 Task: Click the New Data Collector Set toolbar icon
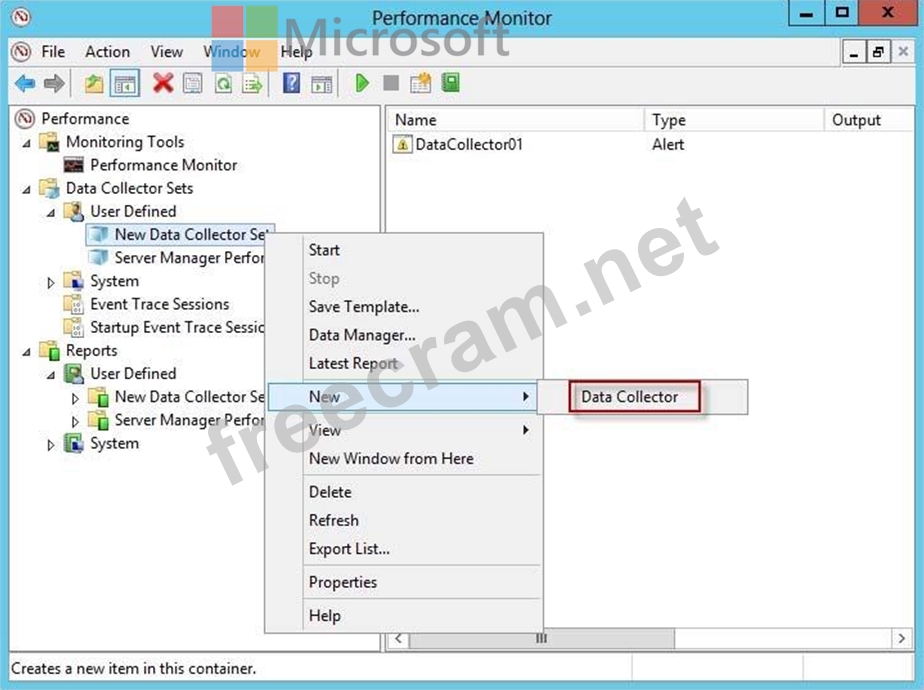click(421, 83)
